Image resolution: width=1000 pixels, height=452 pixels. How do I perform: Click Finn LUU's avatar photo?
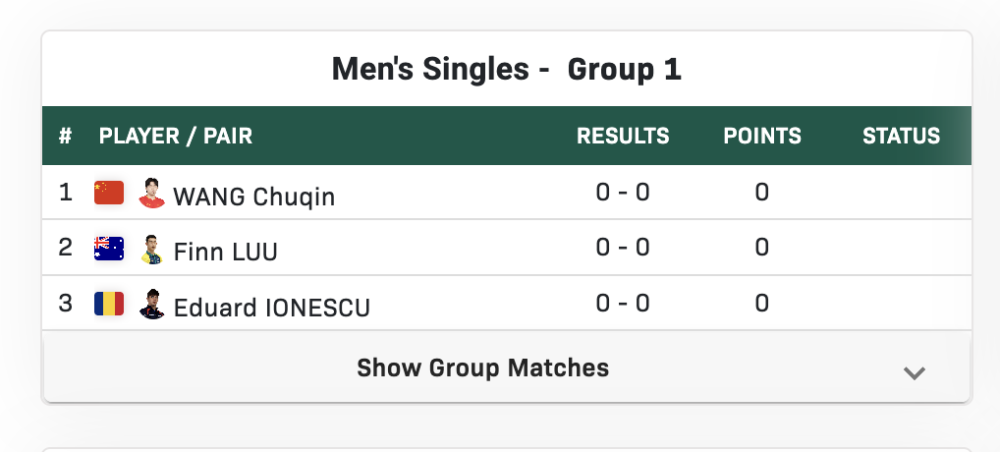coord(152,249)
